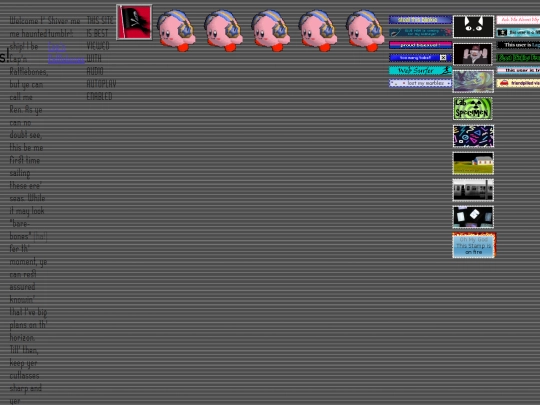Click the black cat face stamp

(x=473, y=27)
